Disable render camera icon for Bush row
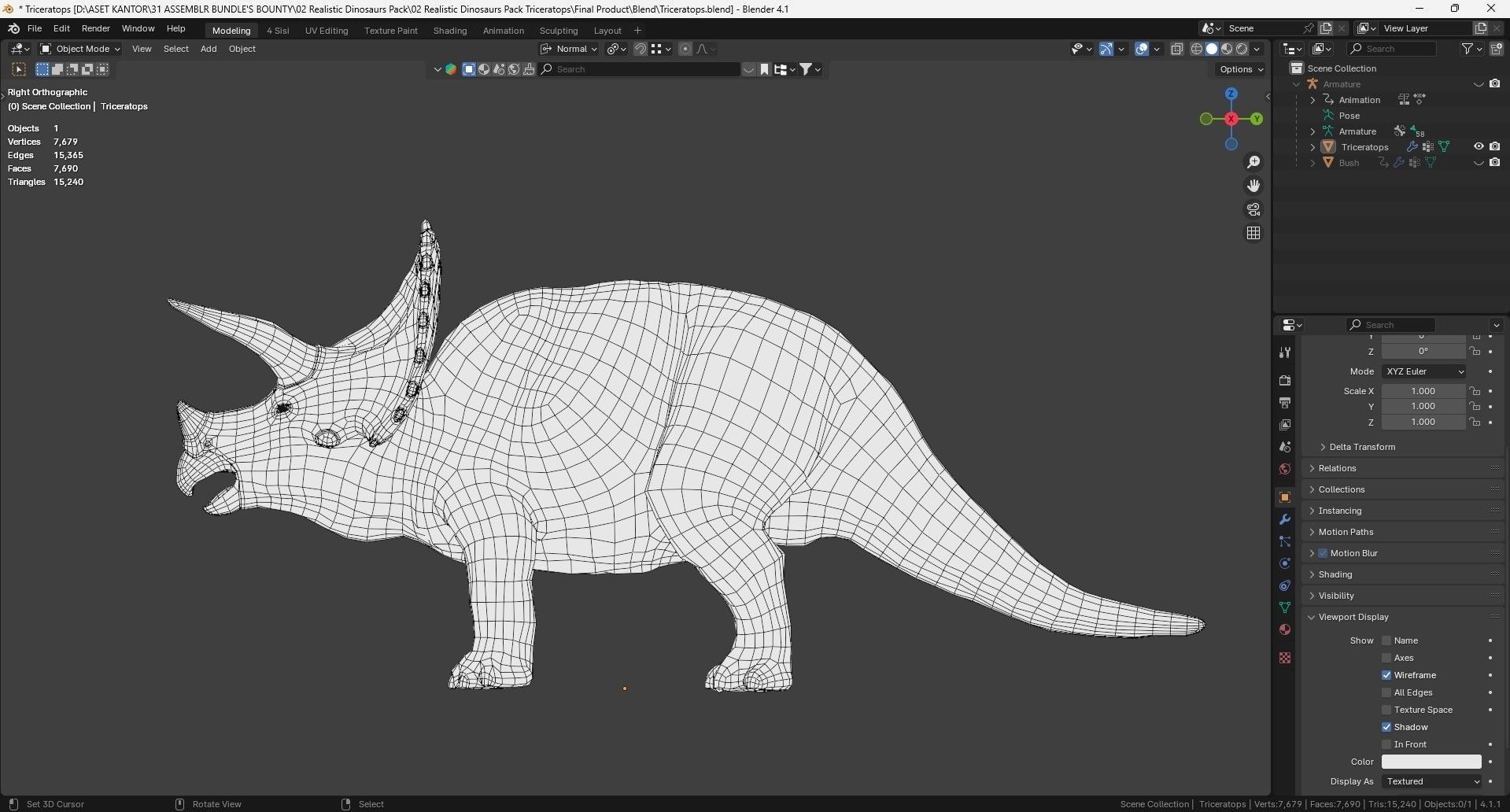The height and width of the screenshot is (812, 1510). pos(1494,162)
